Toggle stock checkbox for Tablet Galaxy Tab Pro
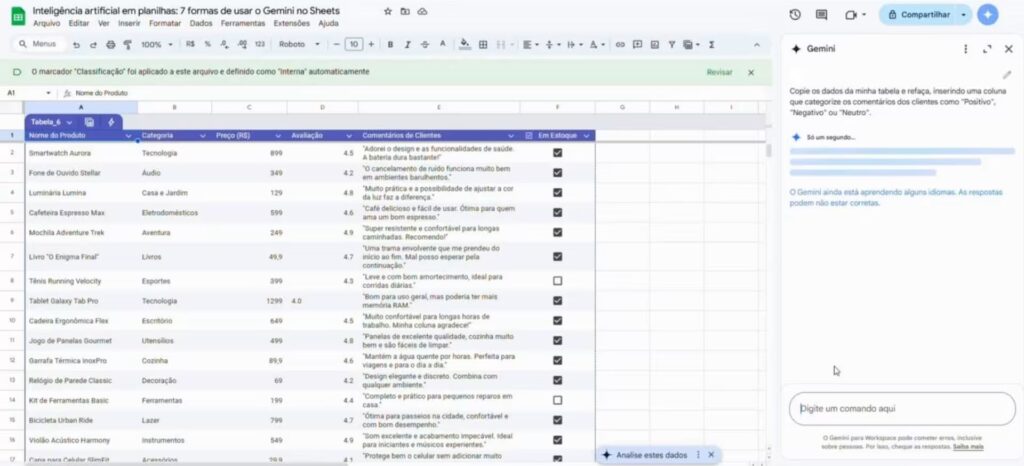Image resolution: width=1024 pixels, height=466 pixels. [x=557, y=301]
